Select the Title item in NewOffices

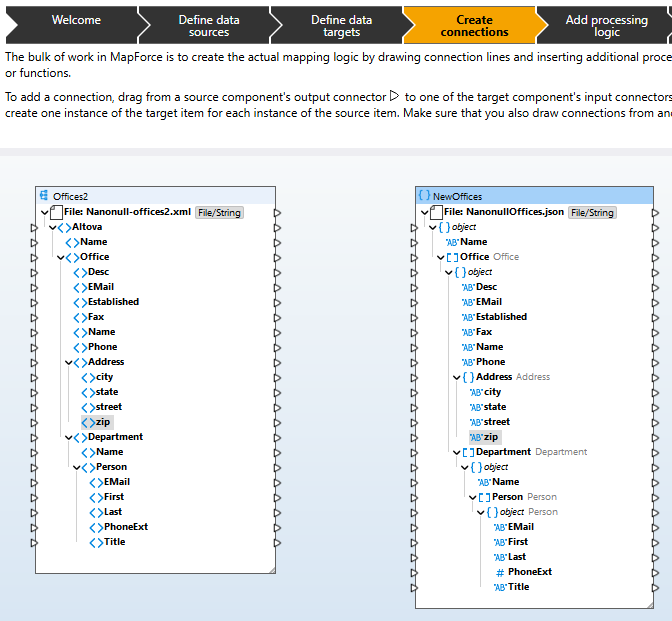[x=518, y=587]
